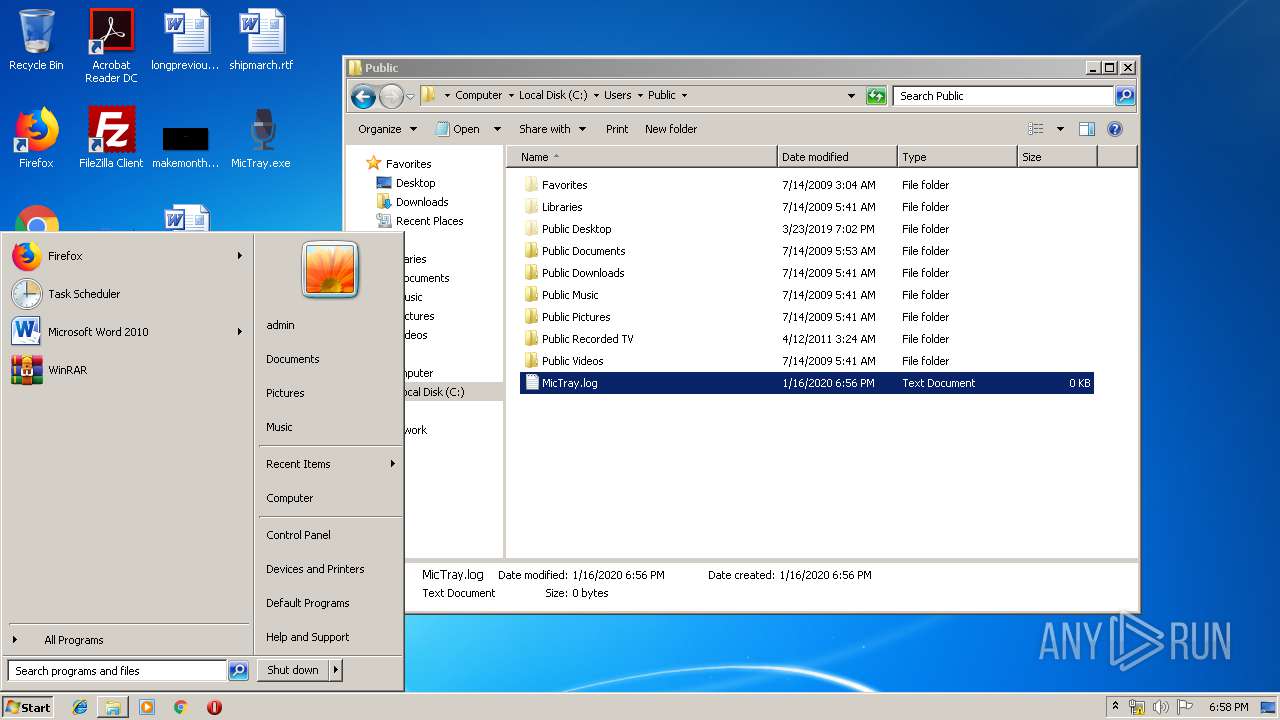Viewport: 1280px width, 720px height.
Task: Open Firefox desktop shortcut
Action: tap(36, 138)
